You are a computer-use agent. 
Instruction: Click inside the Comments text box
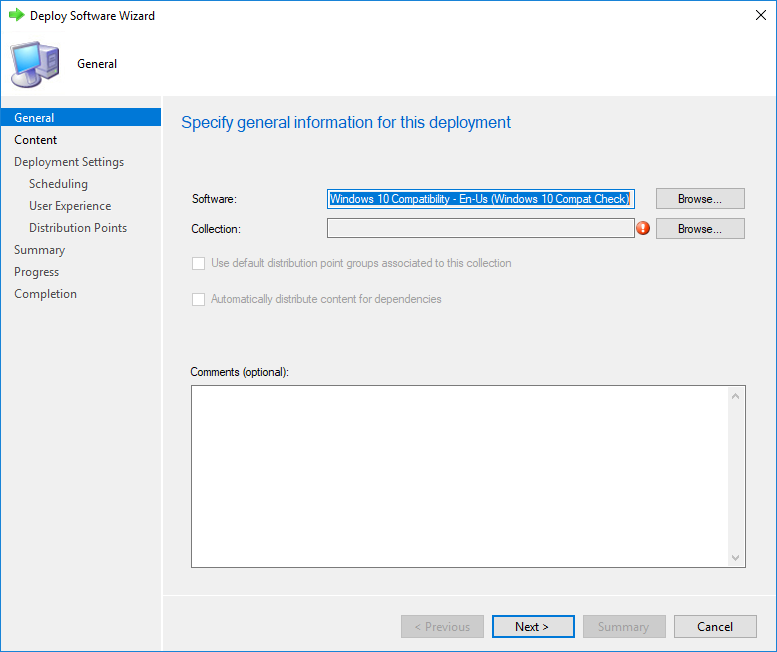click(459, 477)
